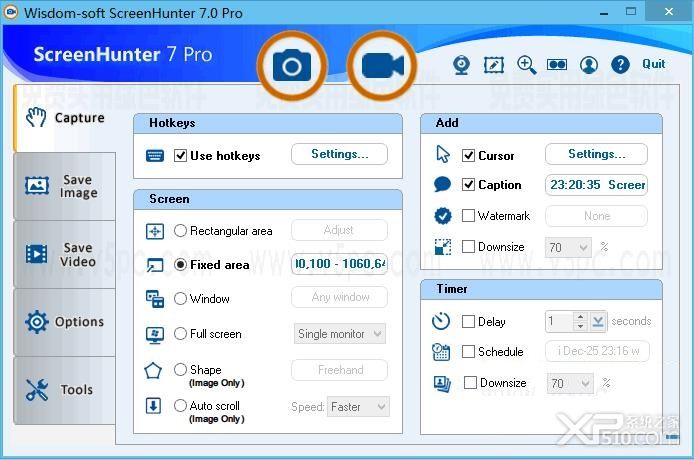
Task: Click the Freehand shape button
Action: 339,370
